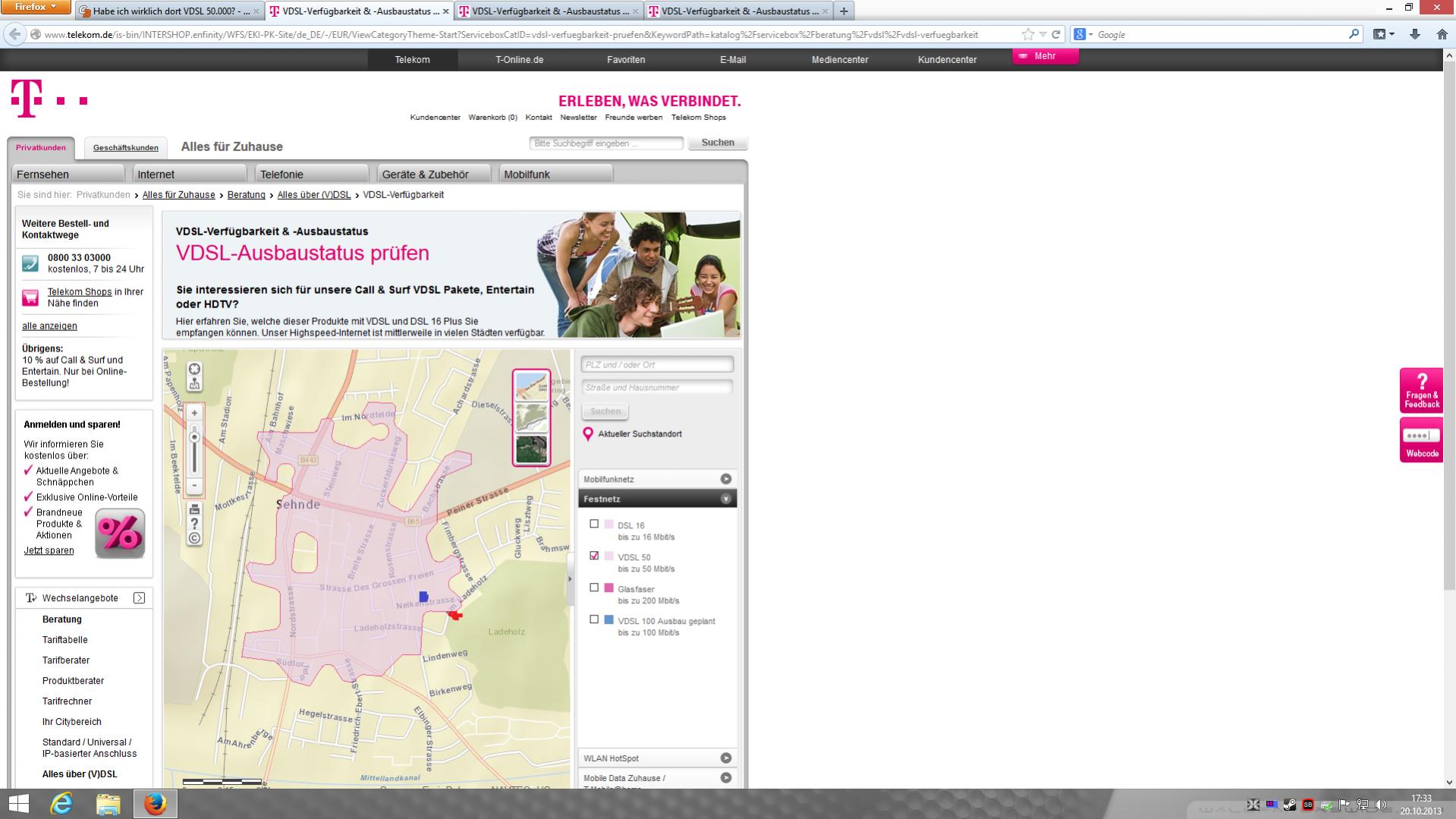Viewport: 1456px width, 819px height.
Task: Click the search magnifier in Google box
Action: (1354, 34)
